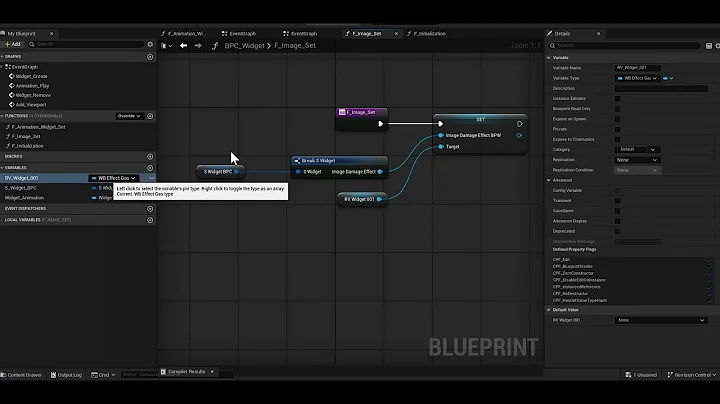Select the Widget_Animation variable
Viewport: 720px width, 404px height.
coord(24,198)
